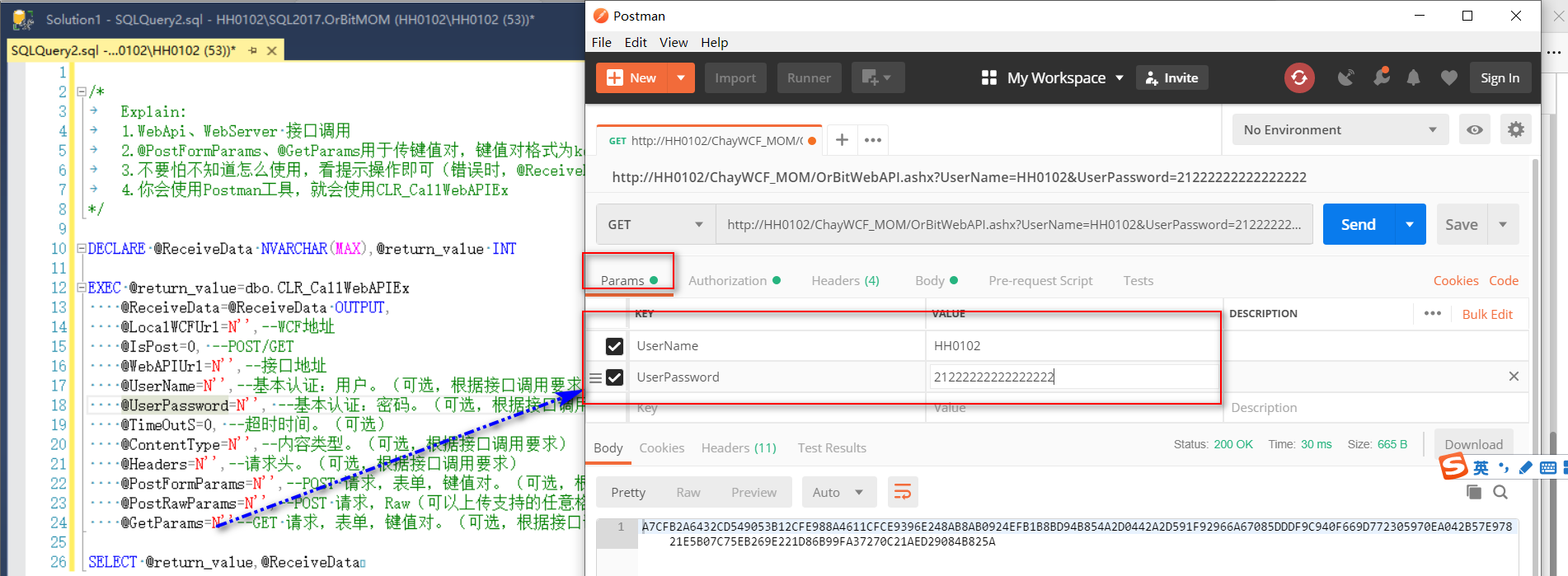1568x576 pixels.
Task: Click environment quick look eye icon
Action: click(1474, 129)
